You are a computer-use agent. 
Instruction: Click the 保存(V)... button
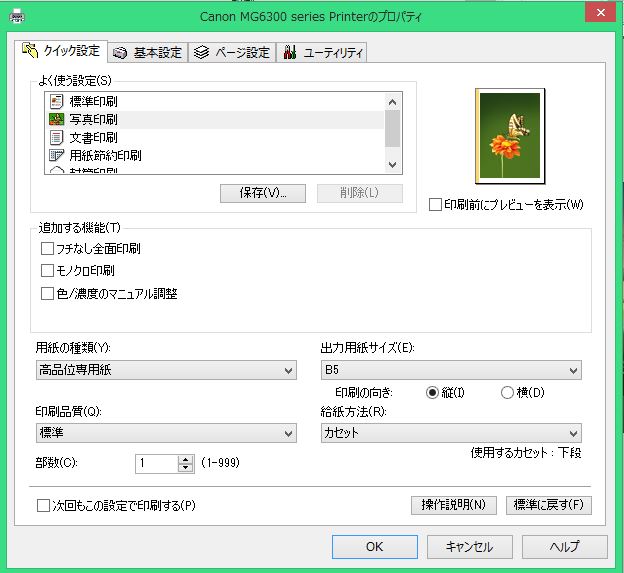(263, 193)
